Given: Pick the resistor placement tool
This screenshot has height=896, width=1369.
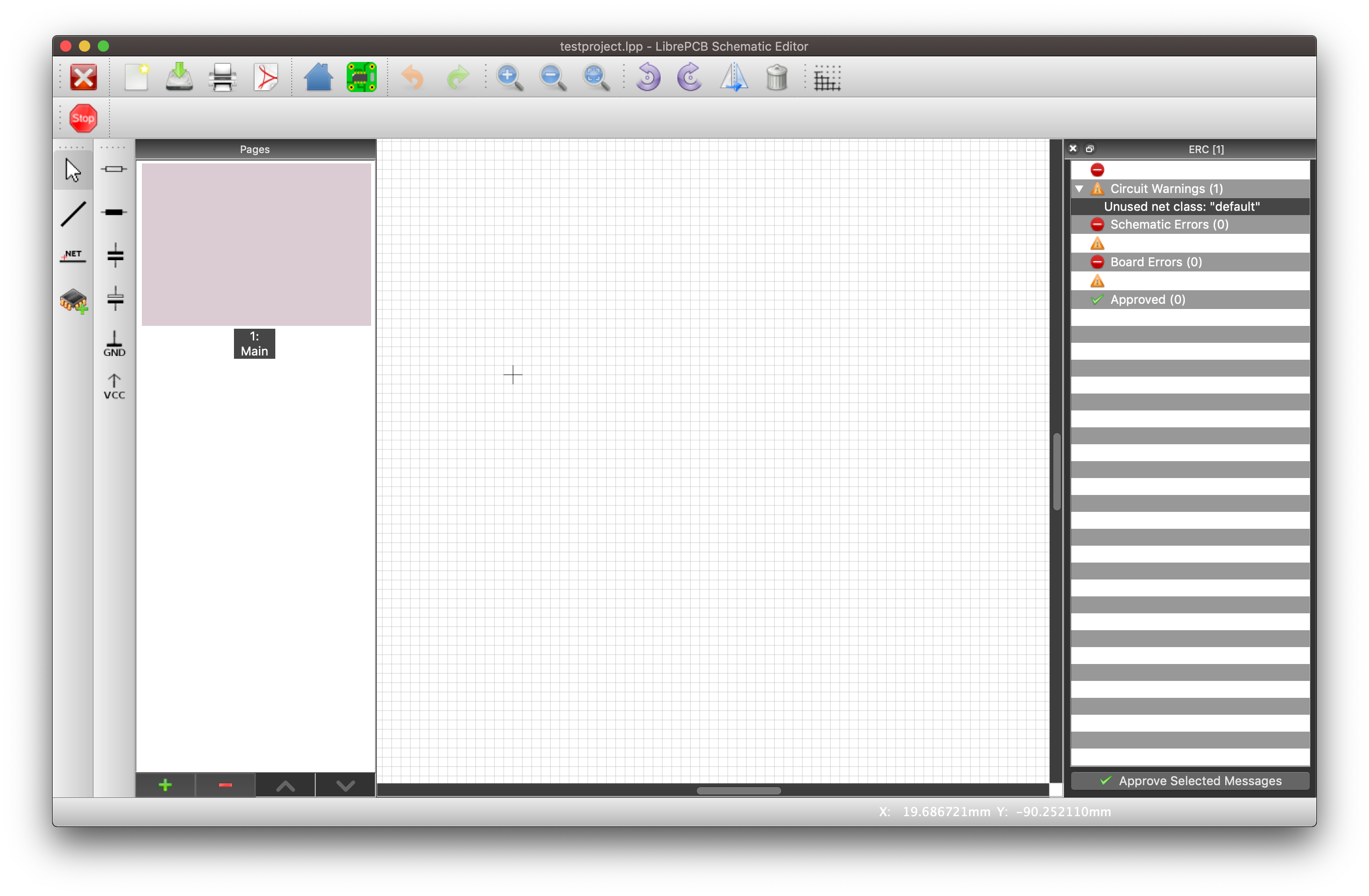Looking at the screenshot, I should coord(115,169).
